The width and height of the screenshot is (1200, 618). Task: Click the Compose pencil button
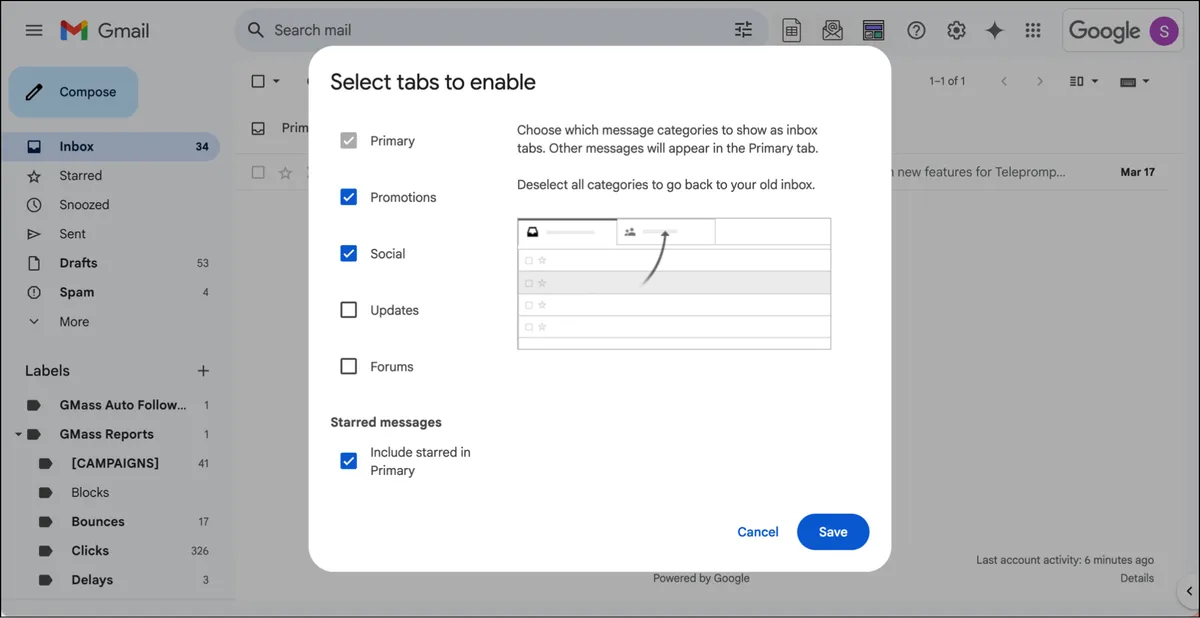pos(74,92)
